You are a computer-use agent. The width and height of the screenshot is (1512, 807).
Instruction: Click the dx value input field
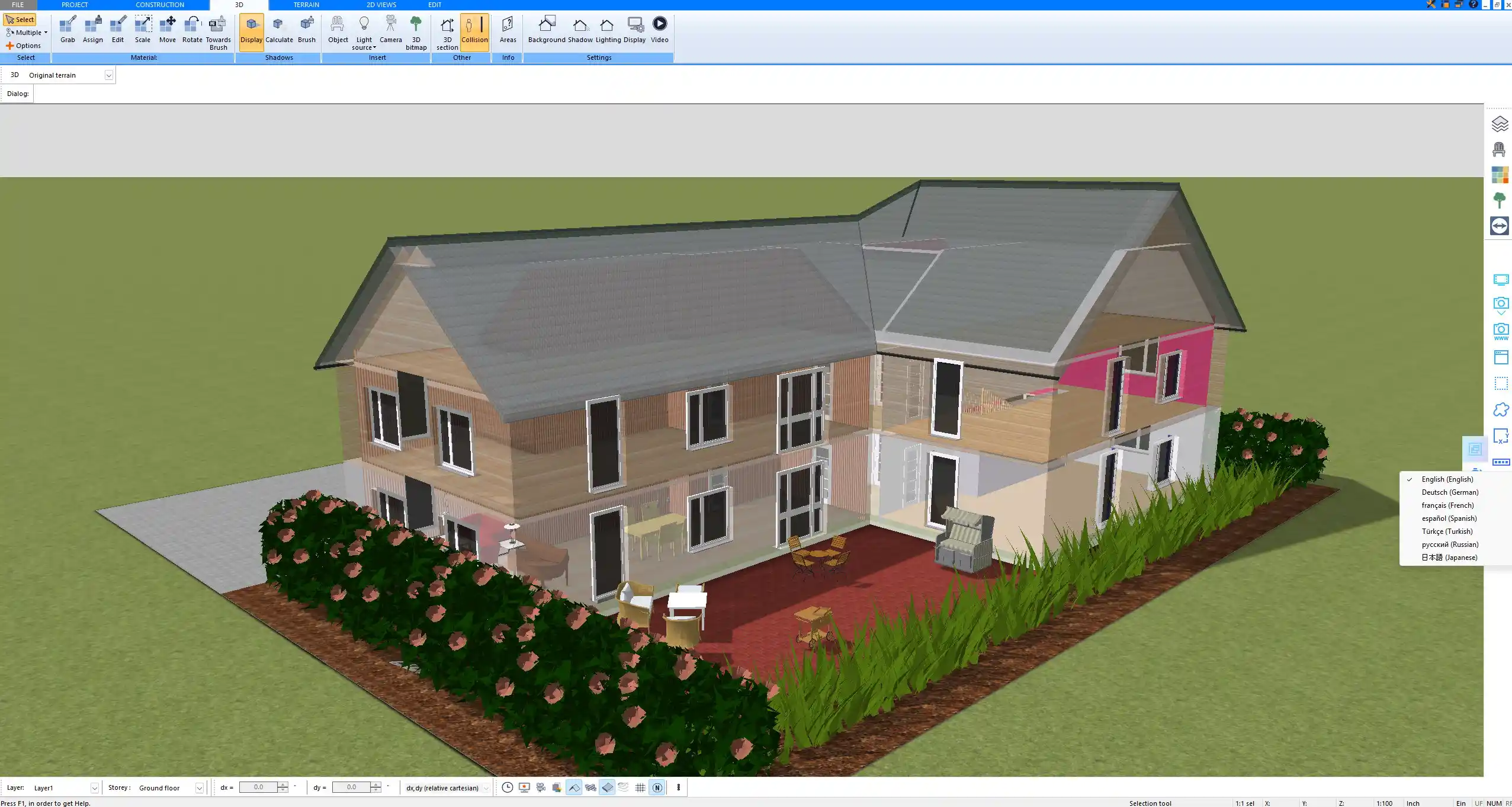click(258, 787)
